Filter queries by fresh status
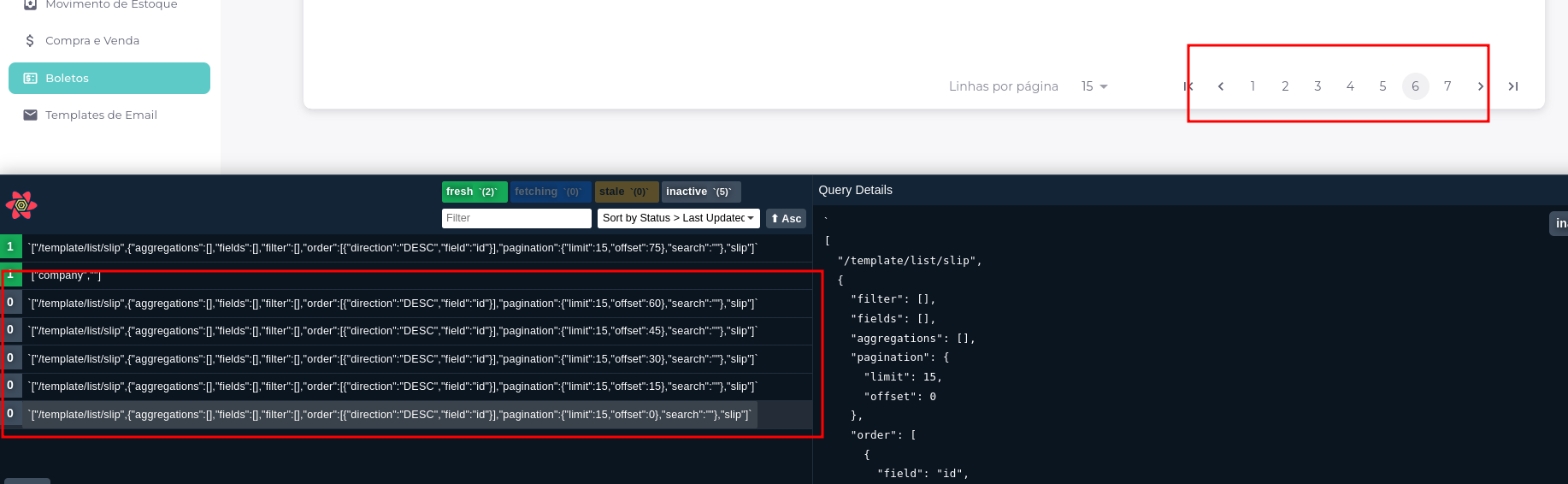Viewport: 1568px width, 484px height. 475,192
